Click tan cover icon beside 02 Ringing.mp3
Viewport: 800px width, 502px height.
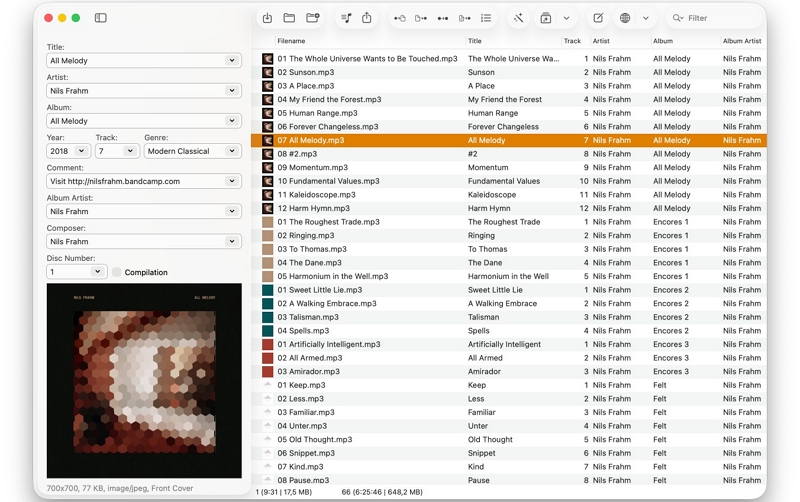tap(267, 235)
